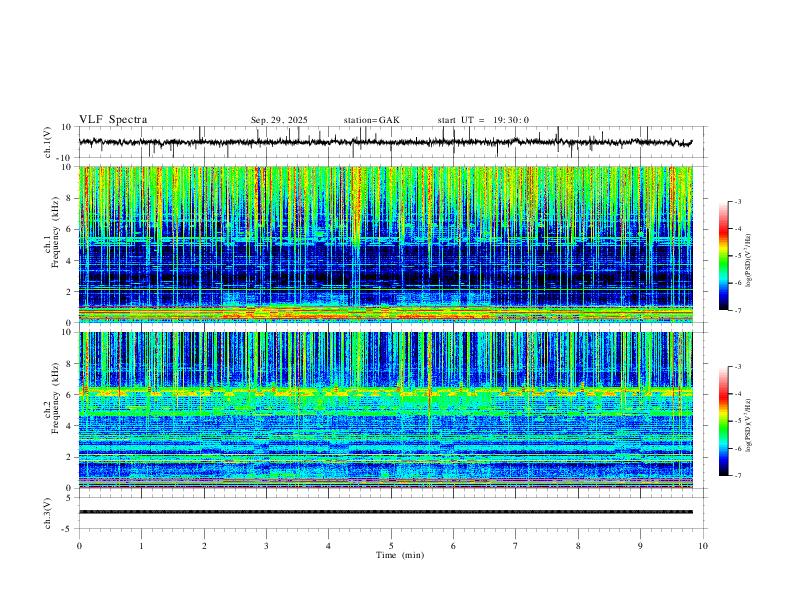
Task: Click the time axis tick label "0"
Action: pyautogui.click(x=79, y=546)
